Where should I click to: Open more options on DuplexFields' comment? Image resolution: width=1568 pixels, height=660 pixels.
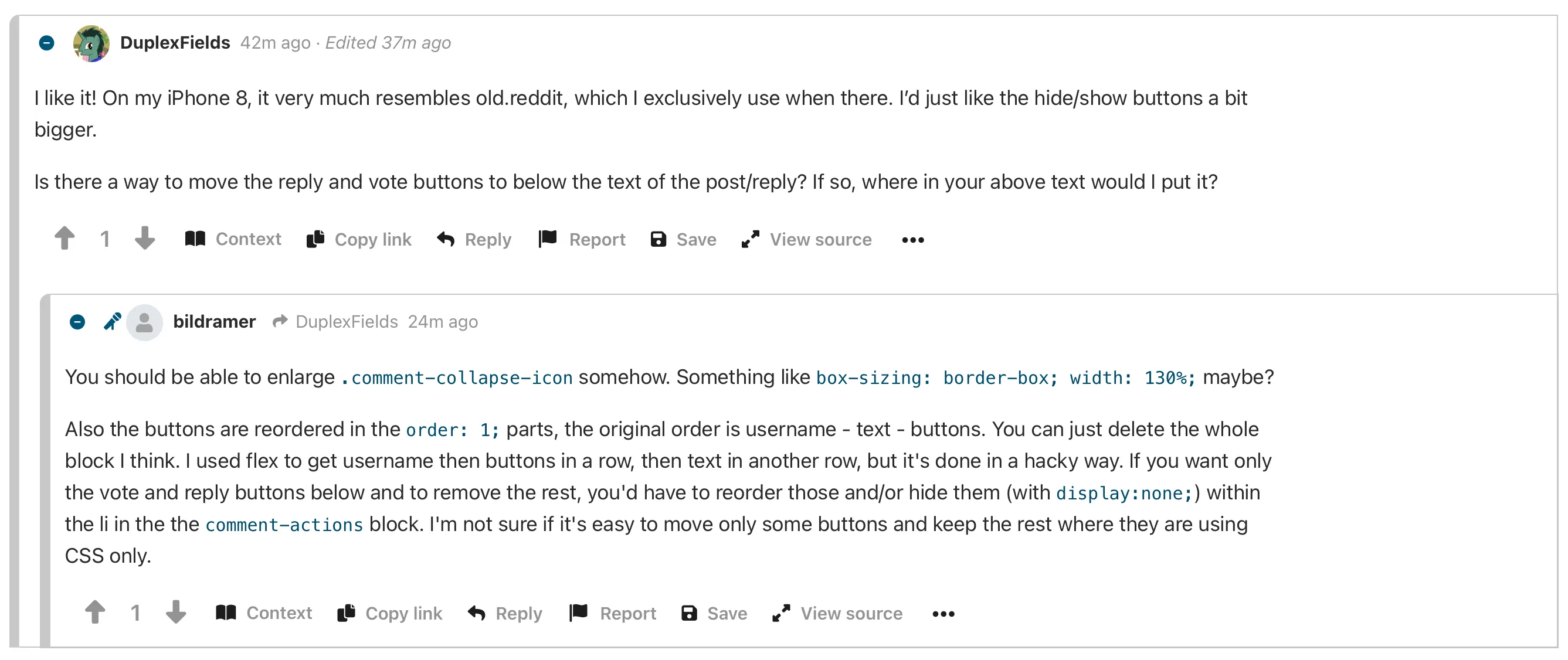pyautogui.click(x=913, y=240)
